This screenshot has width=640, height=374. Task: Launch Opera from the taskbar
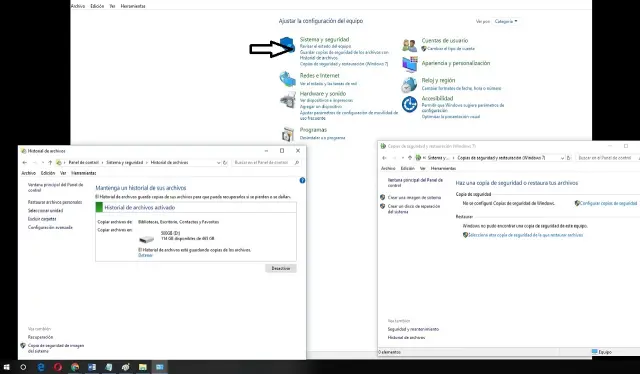(58, 367)
